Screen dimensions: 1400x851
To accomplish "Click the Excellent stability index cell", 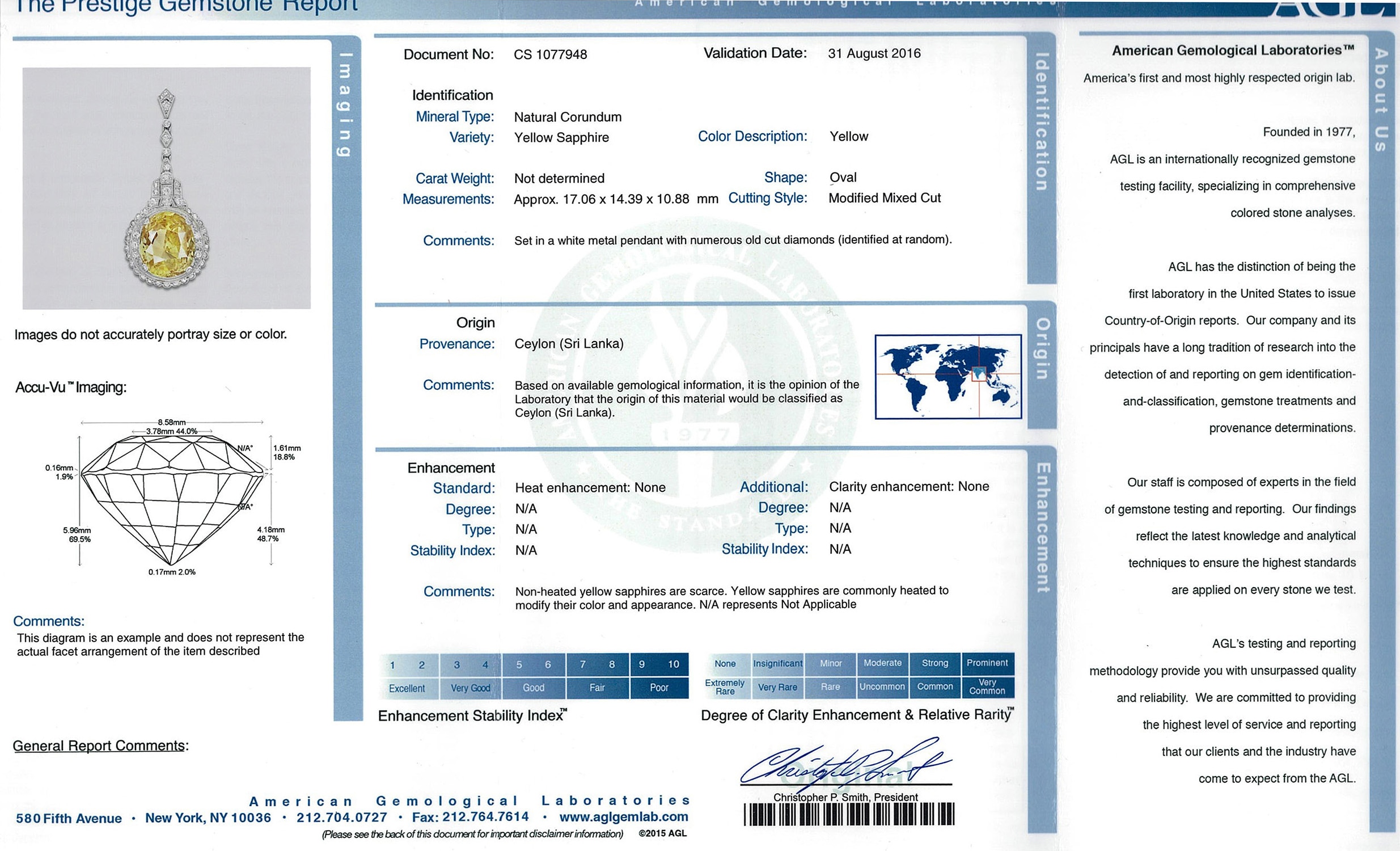I will click(407, 688).
